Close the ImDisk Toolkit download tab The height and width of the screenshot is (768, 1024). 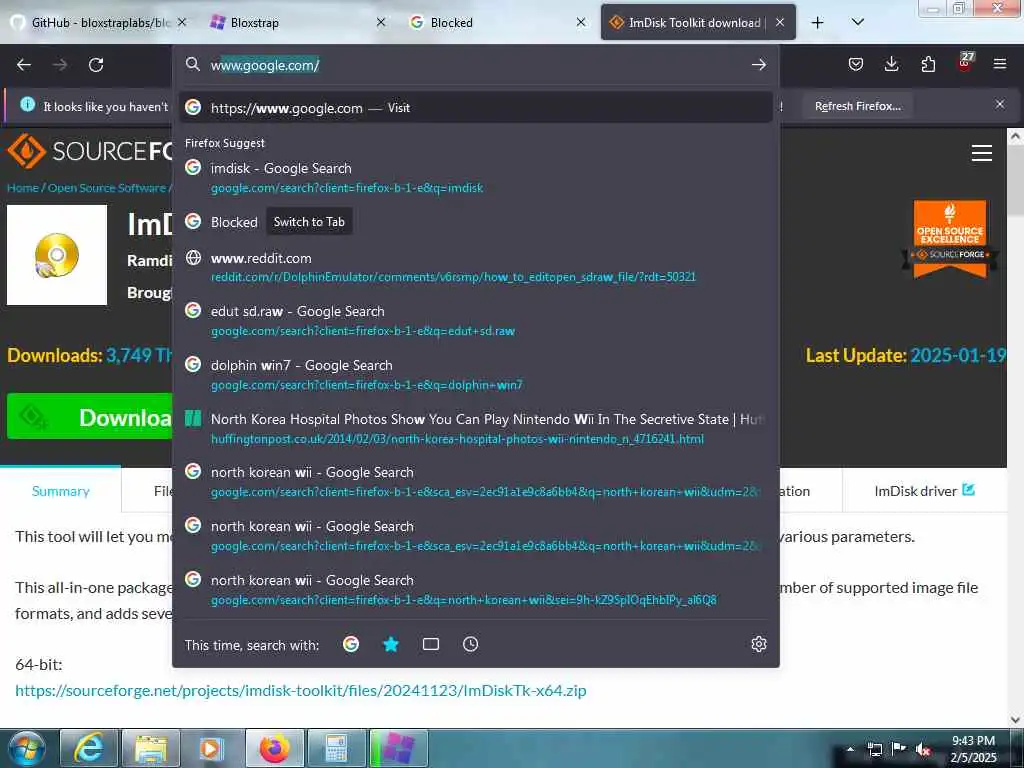pyautogui.click(x=780, y=22)
